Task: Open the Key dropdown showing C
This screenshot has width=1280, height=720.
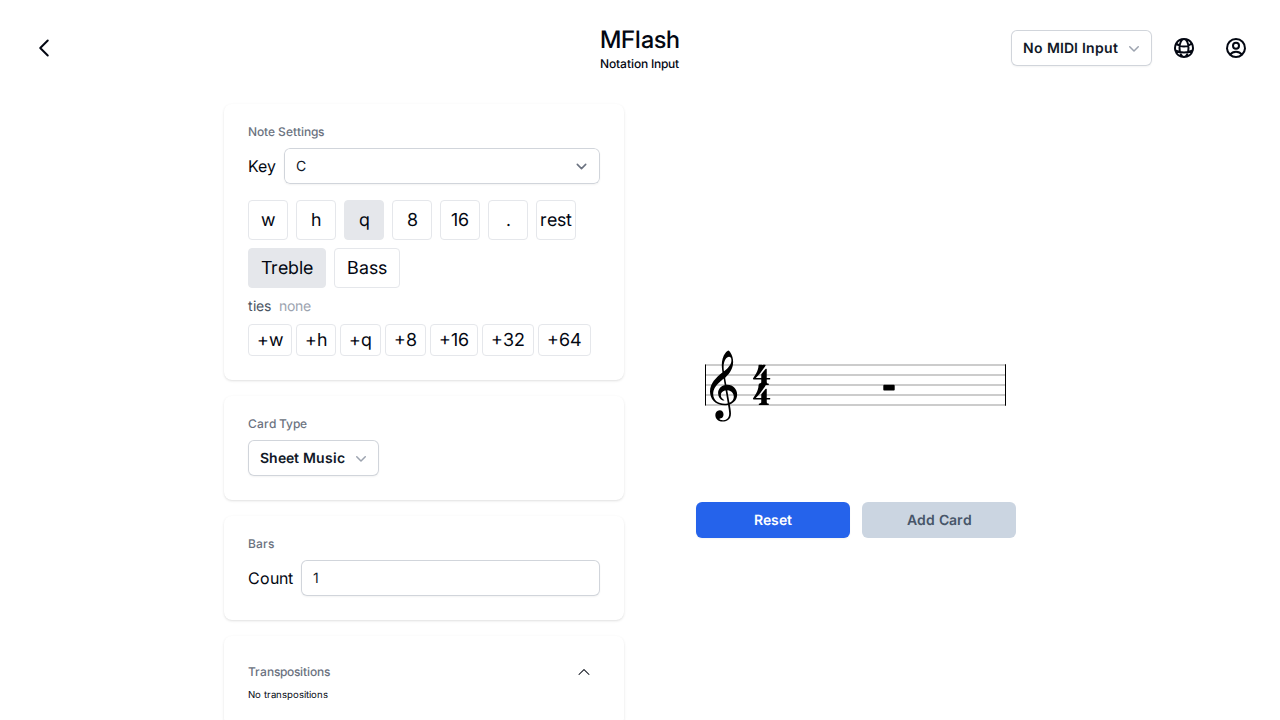Action: (x=442, y=166)
